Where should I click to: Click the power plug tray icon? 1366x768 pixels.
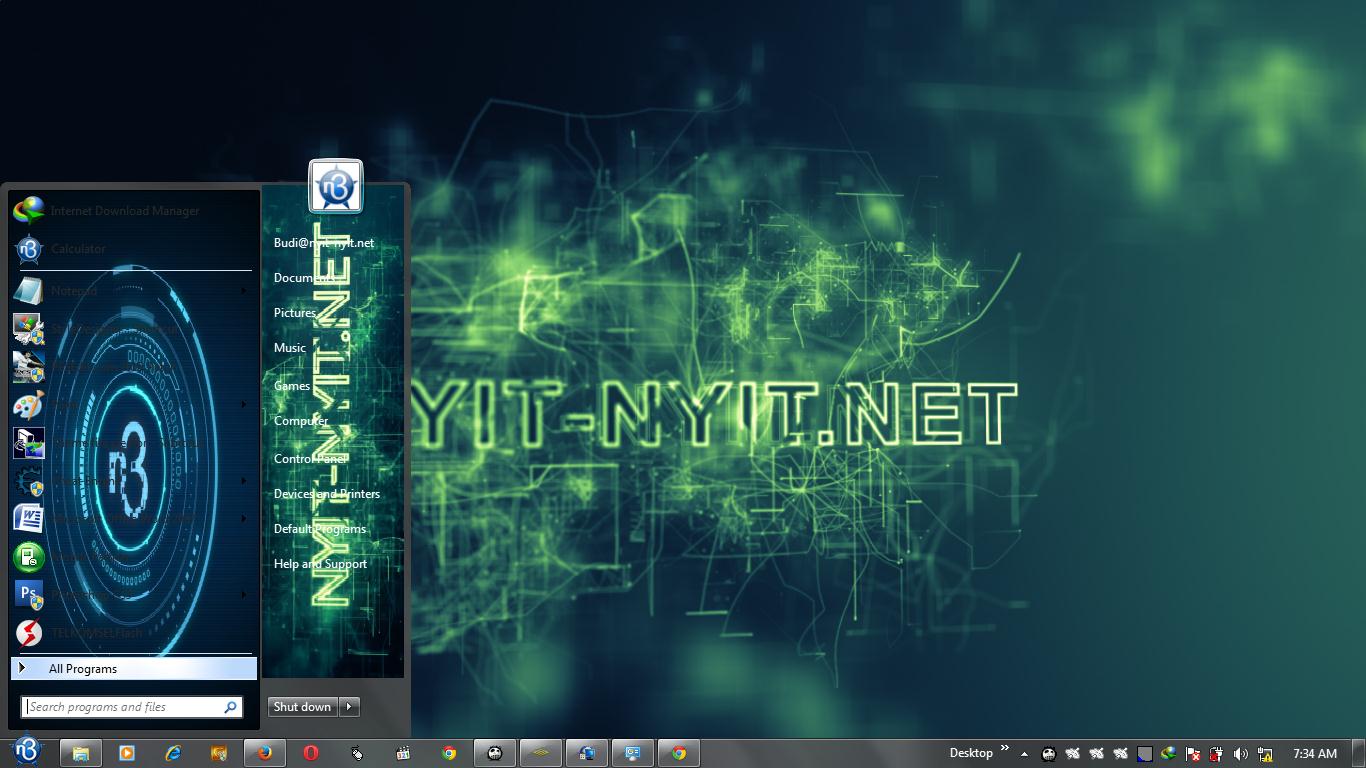tap(1217, 754)
